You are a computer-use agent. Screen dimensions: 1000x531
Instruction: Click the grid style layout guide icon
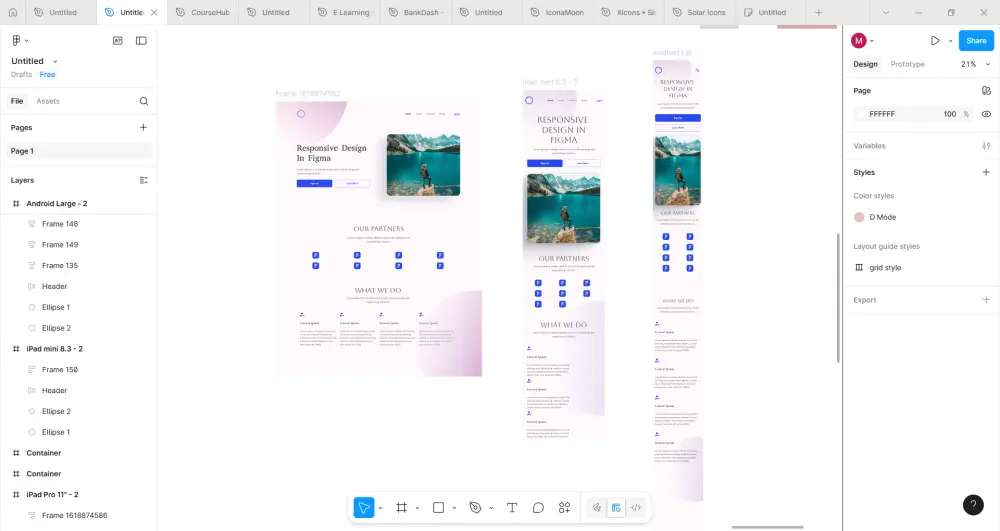(859, 268)
